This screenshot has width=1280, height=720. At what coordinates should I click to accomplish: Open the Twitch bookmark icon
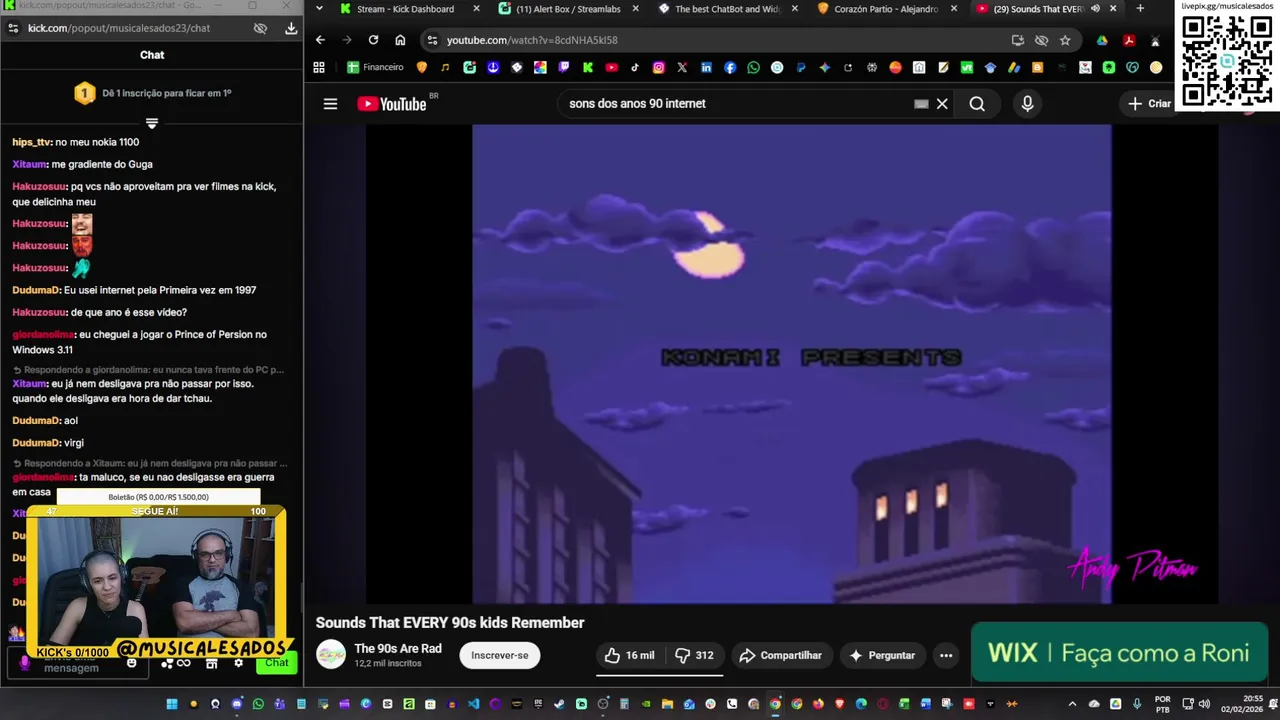[564, 68]
